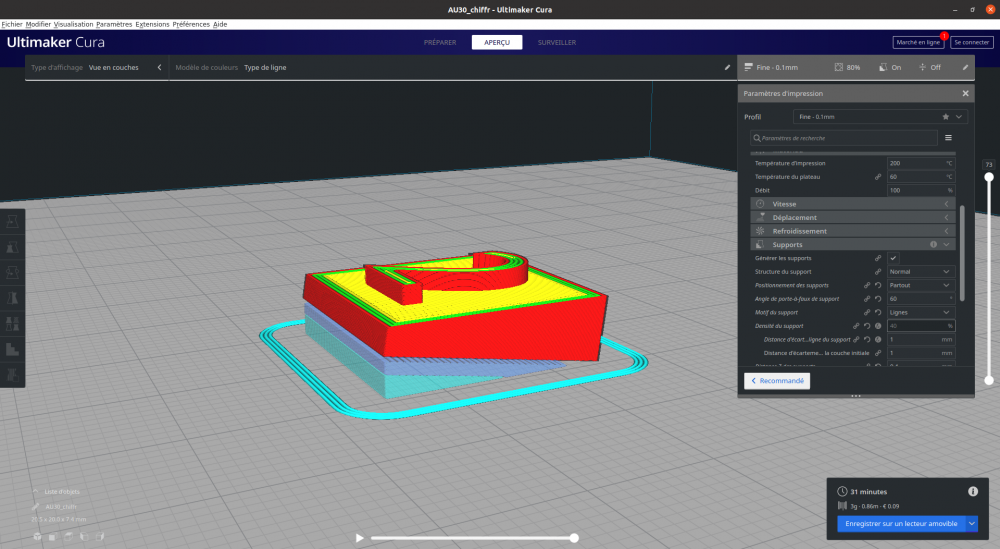Click the support On indicator in summary bar

point(890,67)
